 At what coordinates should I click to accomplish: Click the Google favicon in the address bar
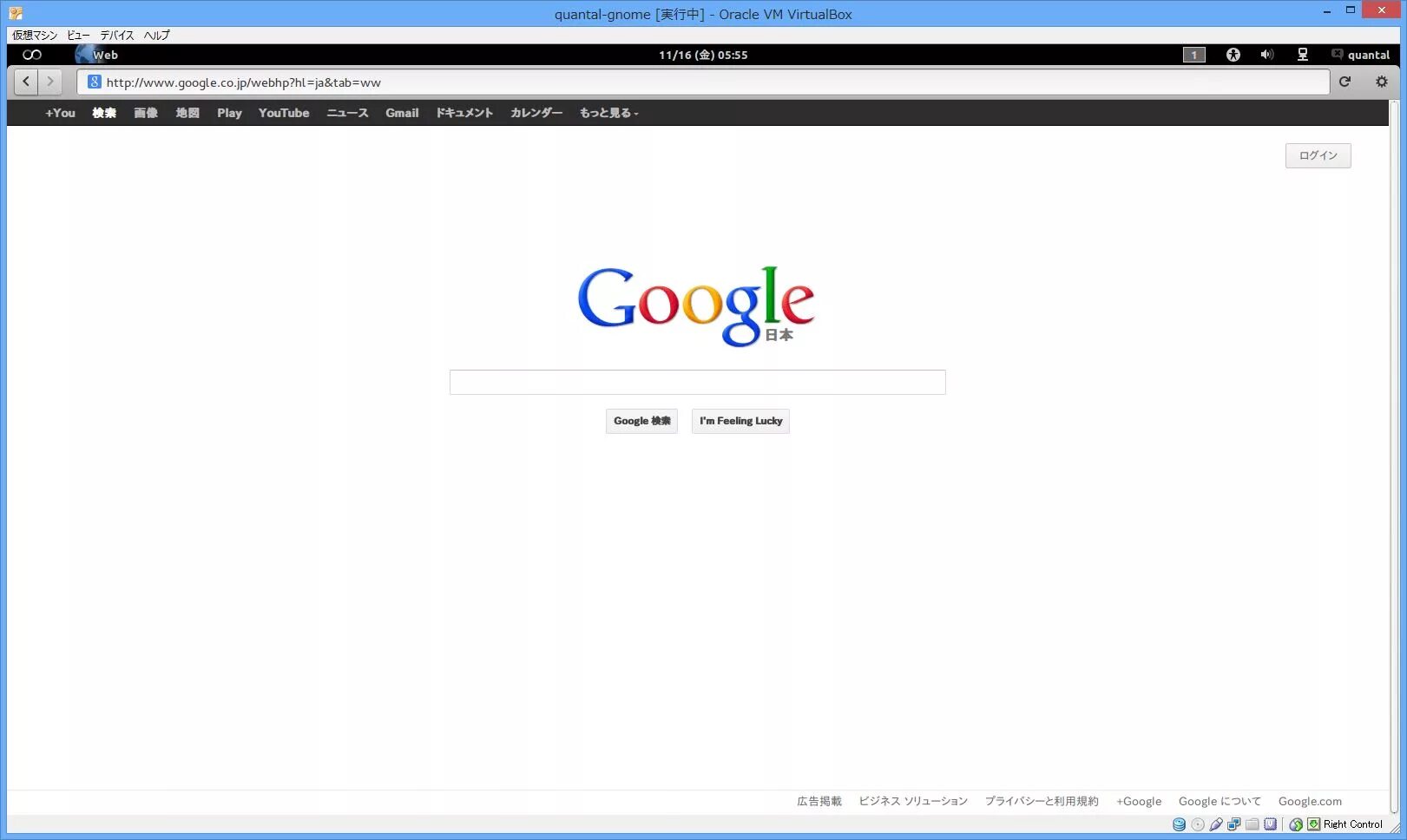pos(95,82)
